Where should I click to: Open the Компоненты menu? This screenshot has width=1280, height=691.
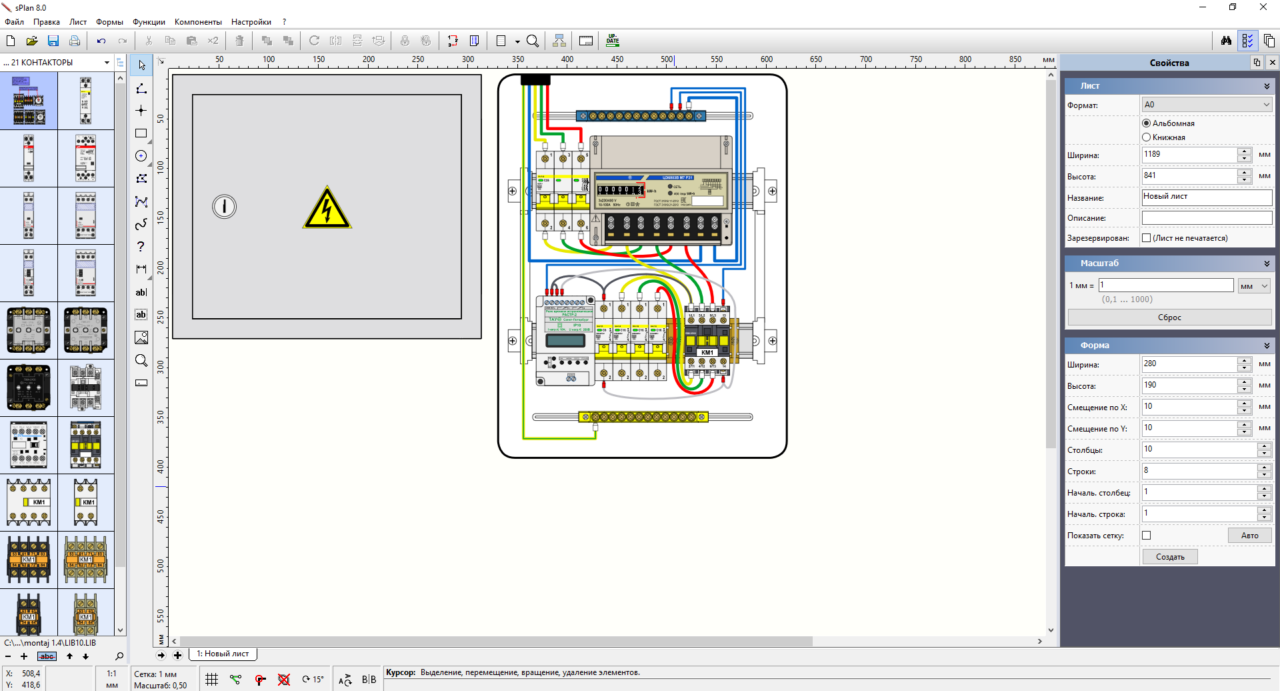198,21
